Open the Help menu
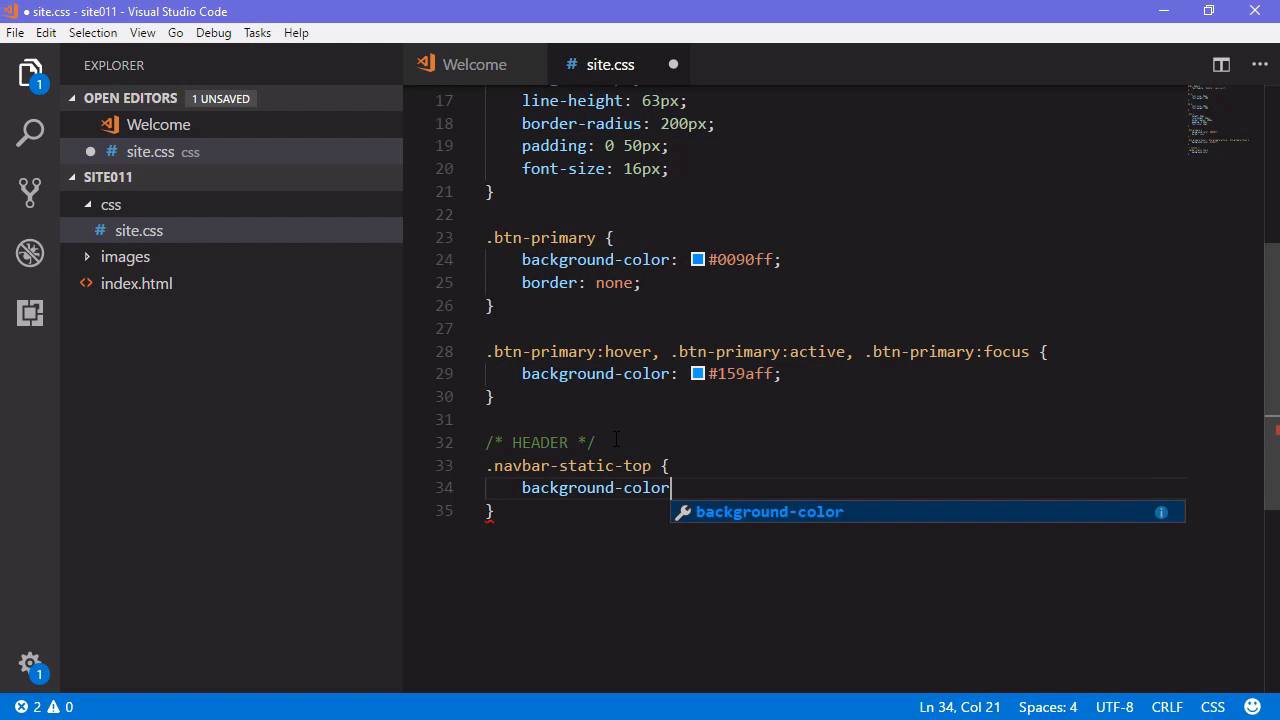 tap(296, 32)
